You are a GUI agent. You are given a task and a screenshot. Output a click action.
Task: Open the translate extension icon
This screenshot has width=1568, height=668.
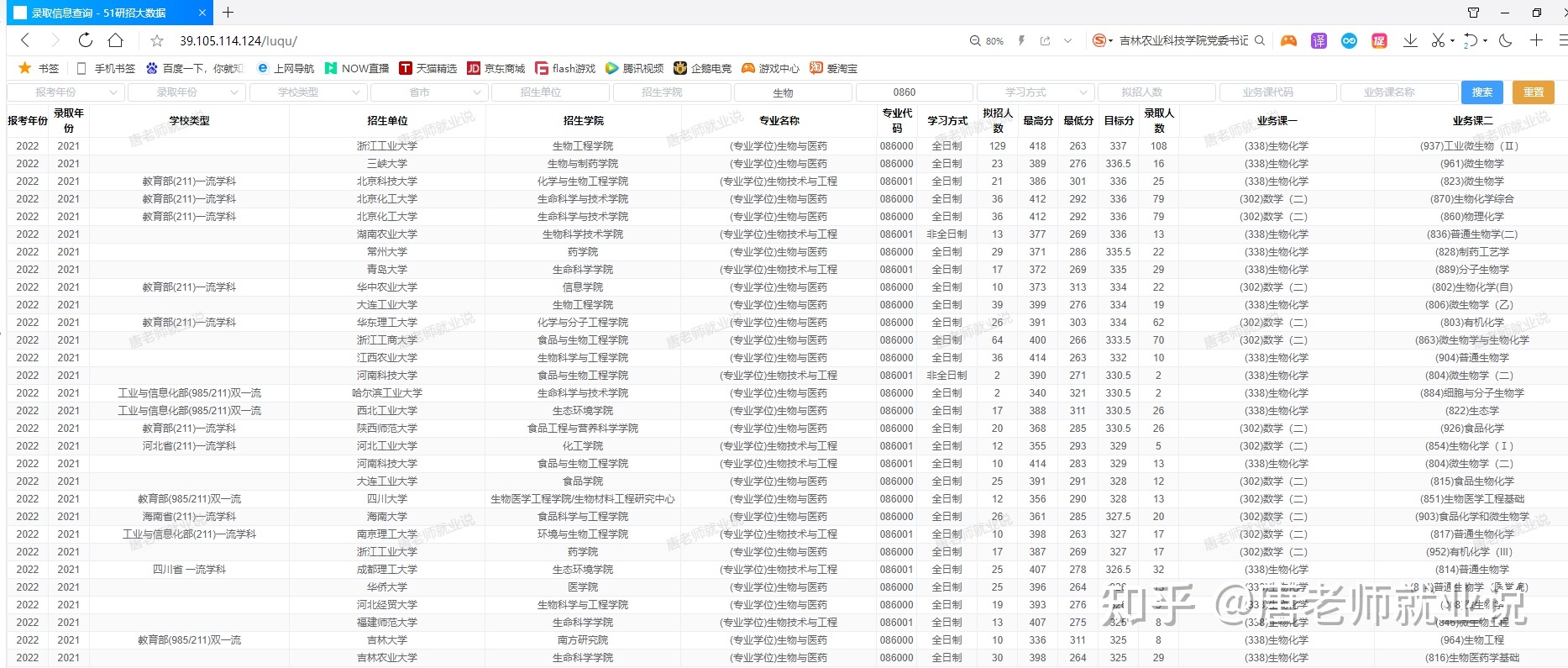click(x=1319, y=40)
